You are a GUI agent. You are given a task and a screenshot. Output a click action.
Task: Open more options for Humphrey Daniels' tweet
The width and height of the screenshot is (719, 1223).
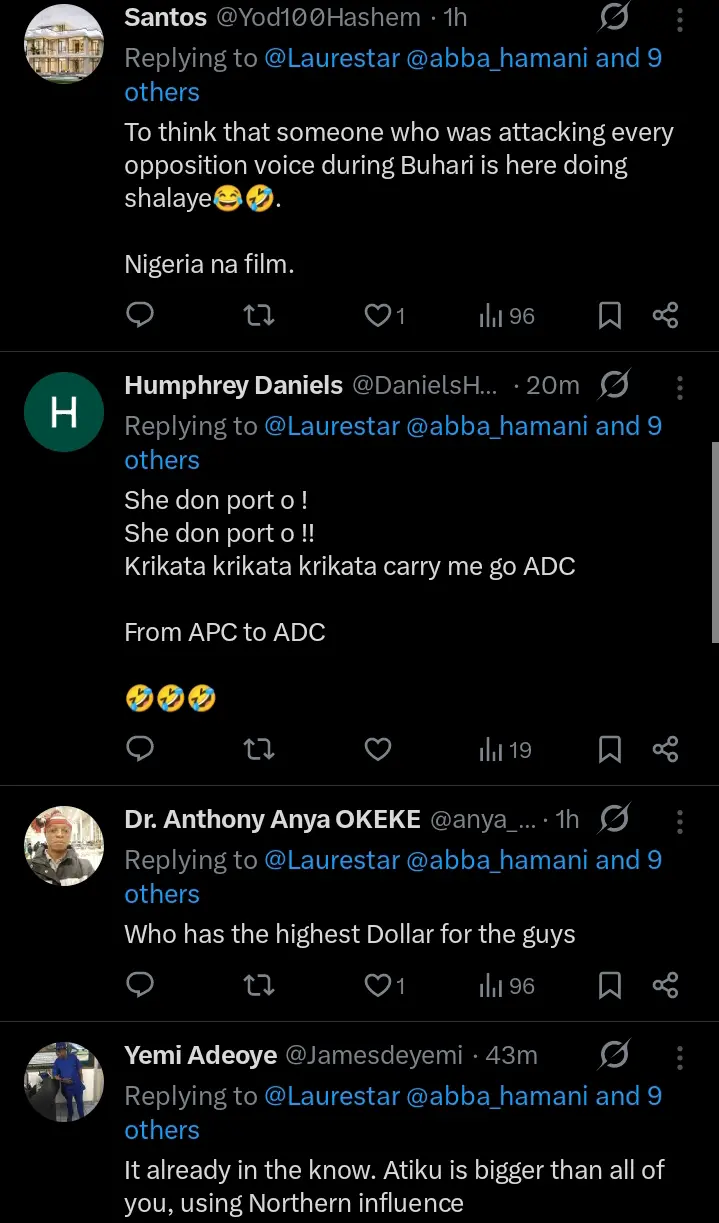tap(680, 386)
